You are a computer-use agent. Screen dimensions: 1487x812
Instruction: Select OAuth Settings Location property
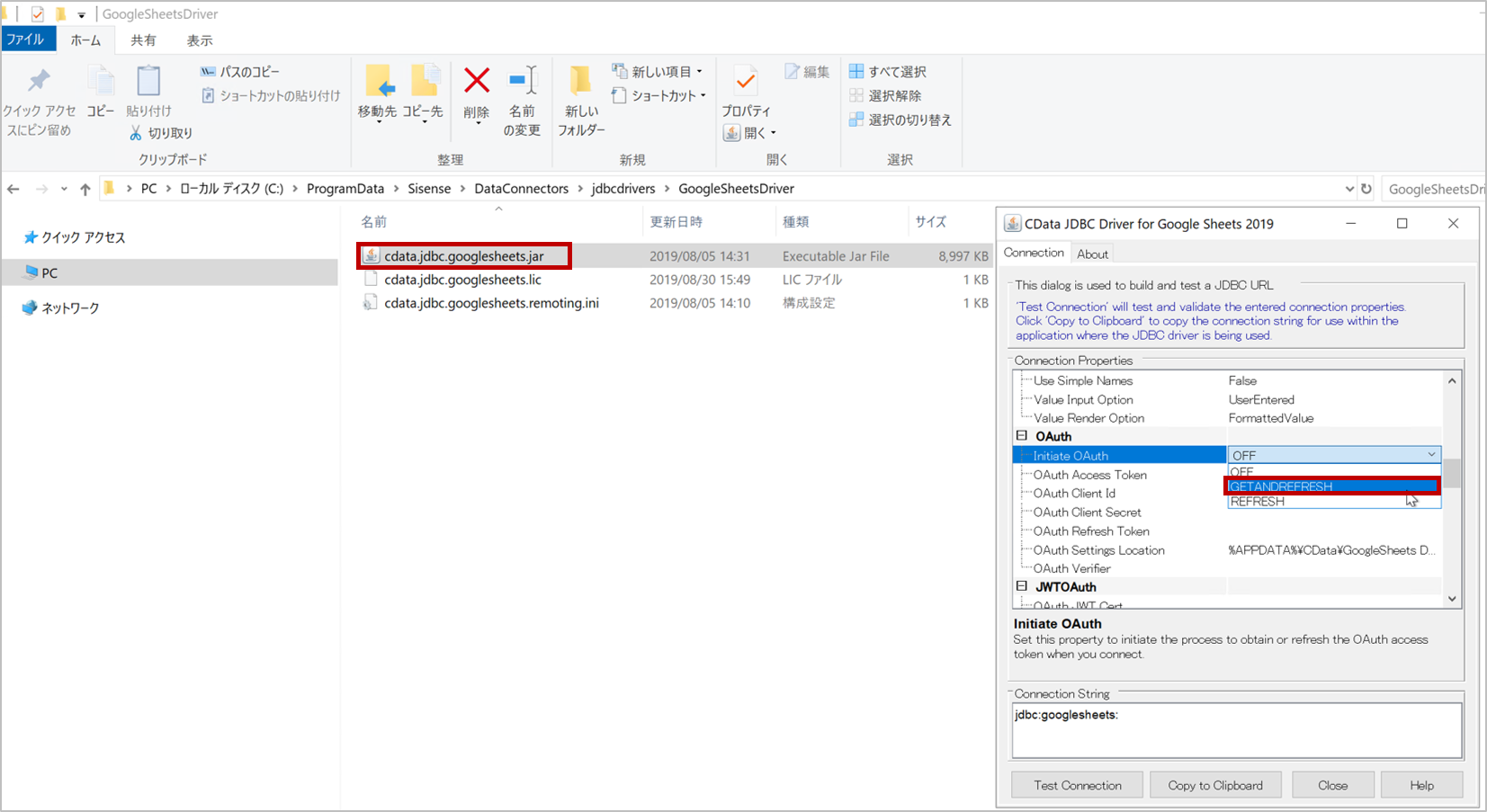point(1098,549)
